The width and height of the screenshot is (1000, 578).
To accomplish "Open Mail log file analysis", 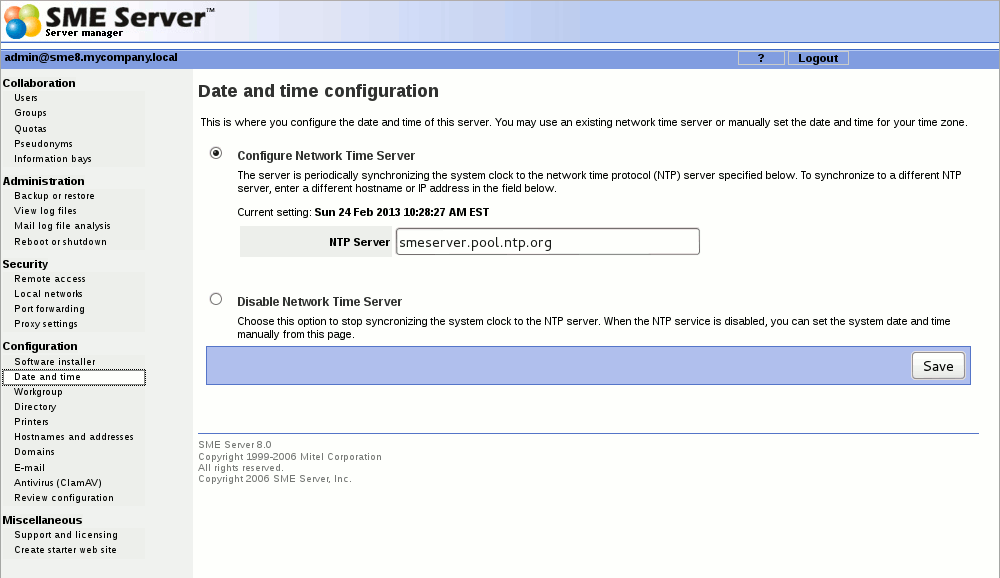I will pyautogui.click(x=62, y=226).
